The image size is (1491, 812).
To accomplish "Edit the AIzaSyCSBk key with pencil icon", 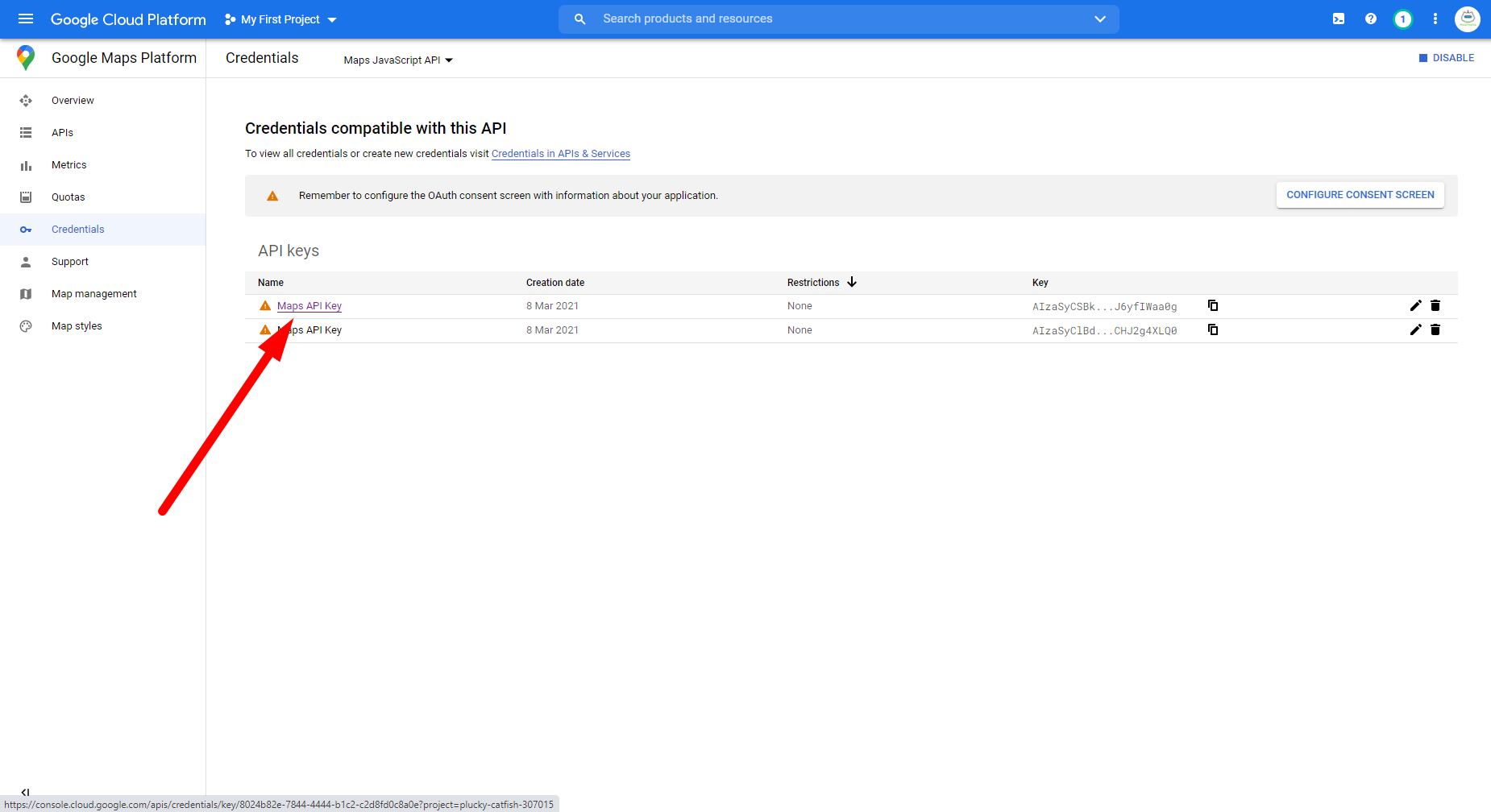I will [1415, 306].
